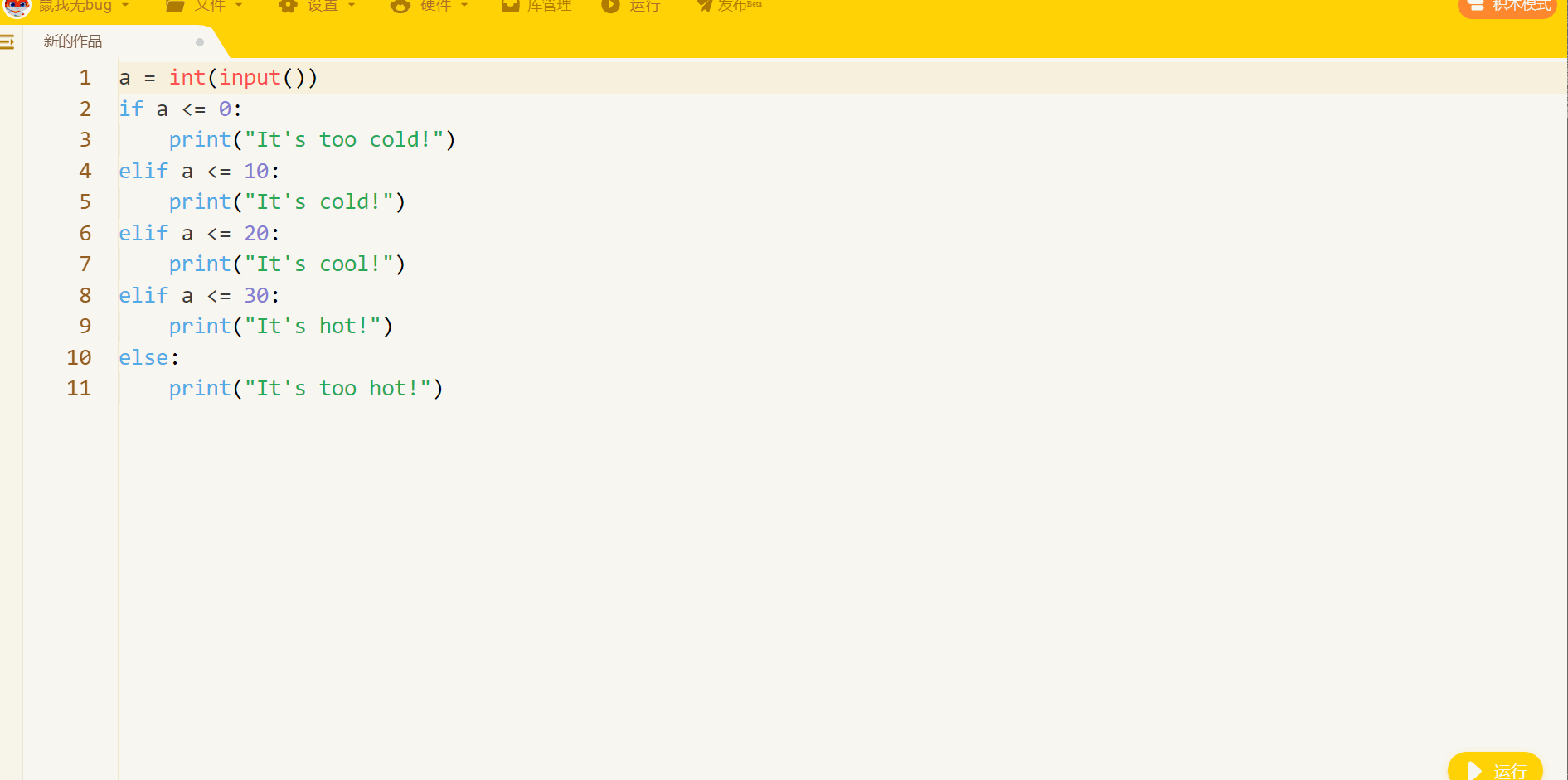Click the 设置 gear icon

point(288,6)
